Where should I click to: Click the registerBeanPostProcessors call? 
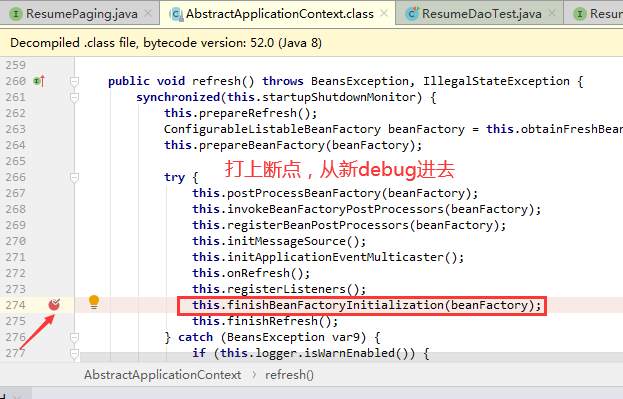[349, 225]
